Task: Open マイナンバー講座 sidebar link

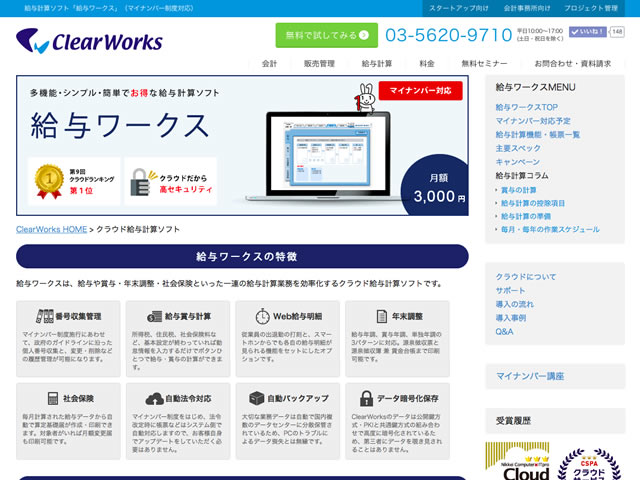Action: (x=530, y=376)
